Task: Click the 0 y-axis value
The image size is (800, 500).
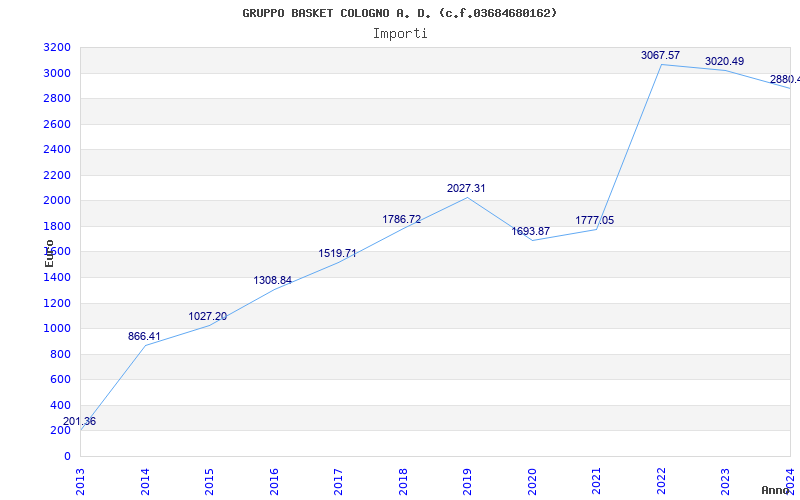Action: (x=67, y=456)
